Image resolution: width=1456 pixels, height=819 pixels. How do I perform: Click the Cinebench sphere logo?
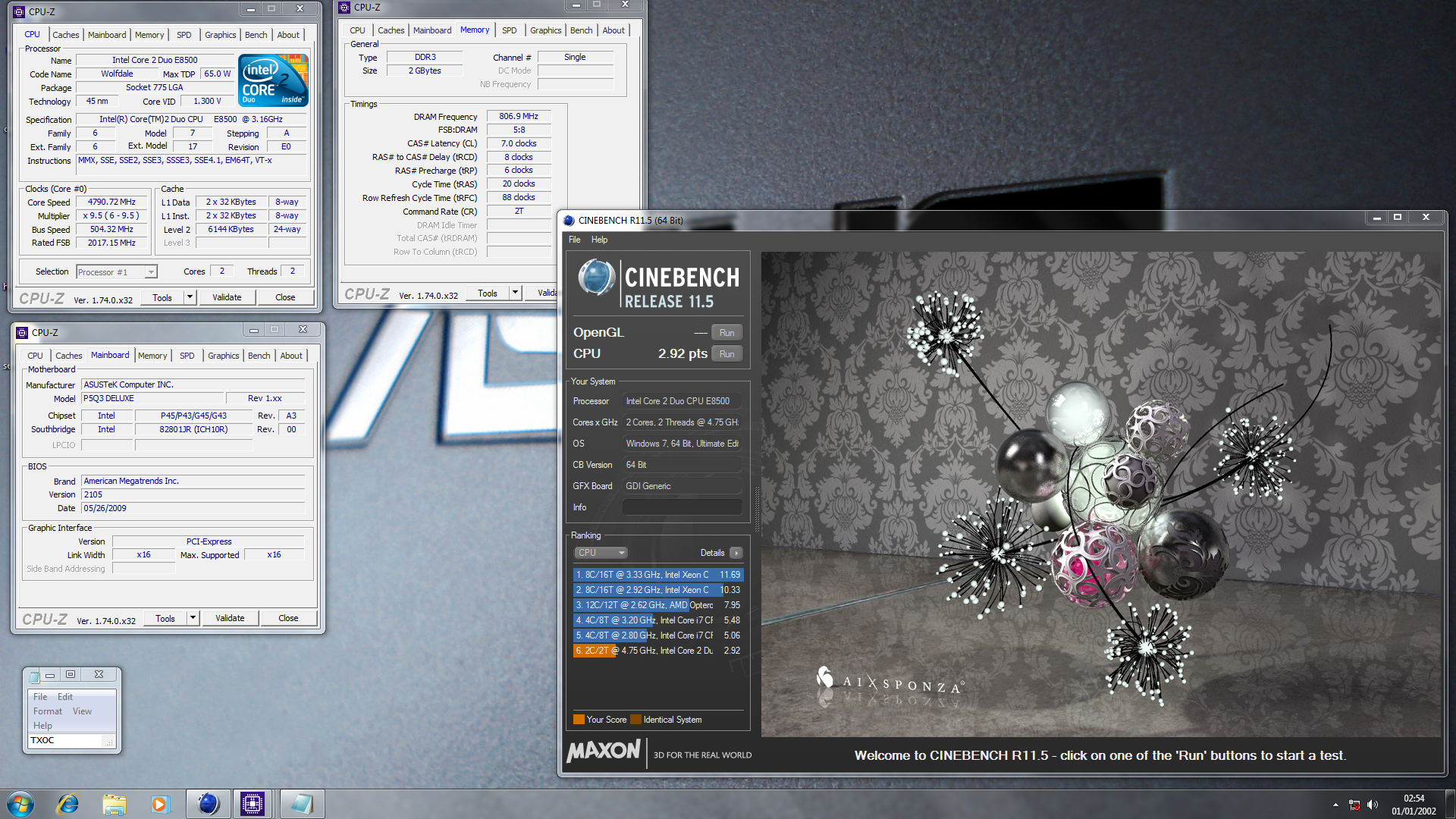pos(597,278)
